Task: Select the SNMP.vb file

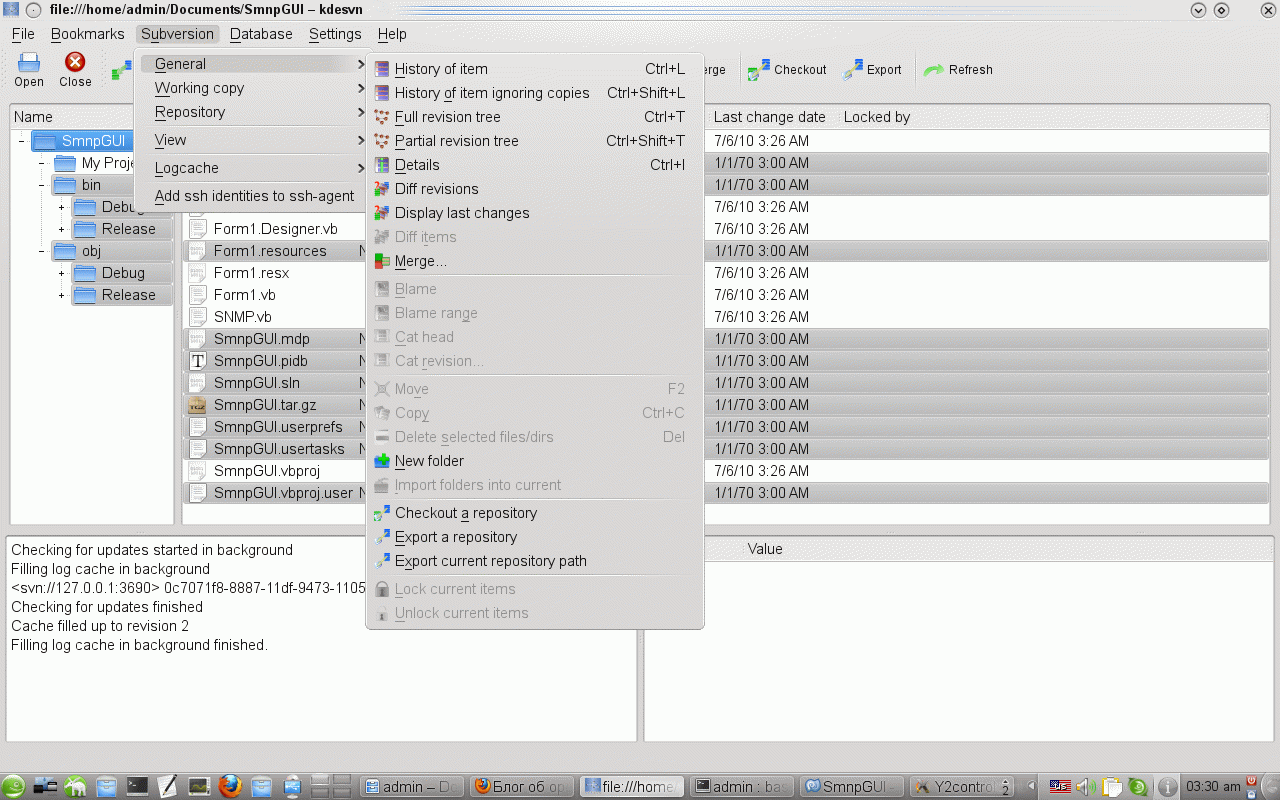Action: tap(243, 317)
